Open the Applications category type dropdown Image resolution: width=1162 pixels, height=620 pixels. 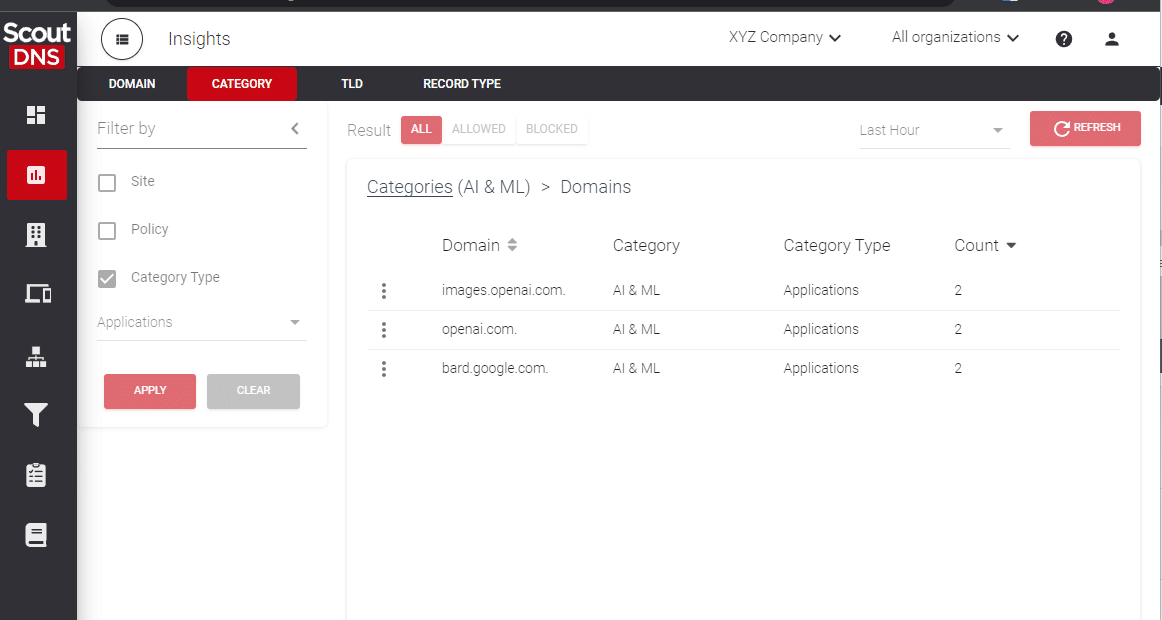point(202,323)
